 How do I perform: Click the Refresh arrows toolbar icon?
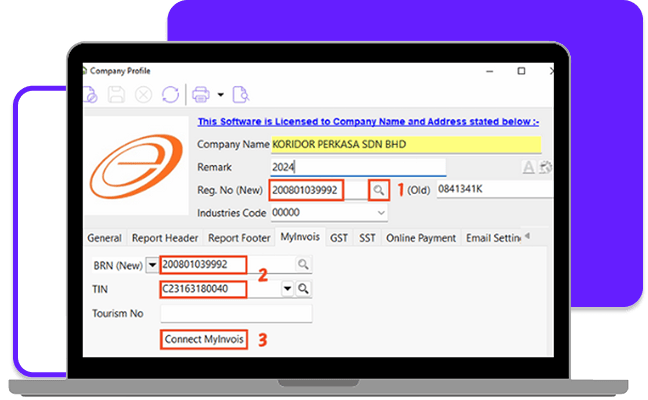pos(170,95)
